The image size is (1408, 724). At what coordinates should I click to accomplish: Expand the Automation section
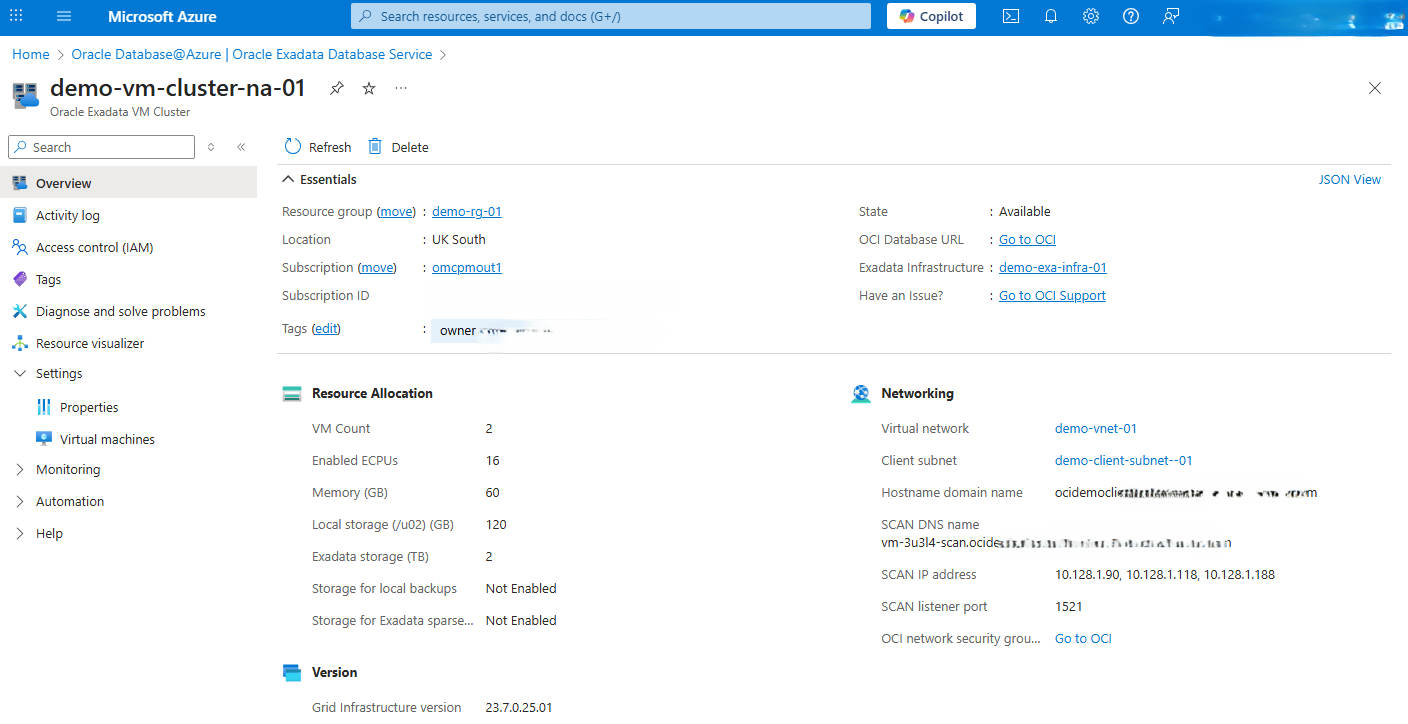point(72,501)
